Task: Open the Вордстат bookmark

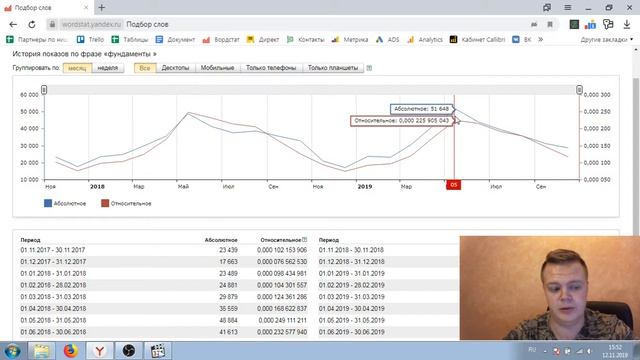Action: tap(221, 40)
